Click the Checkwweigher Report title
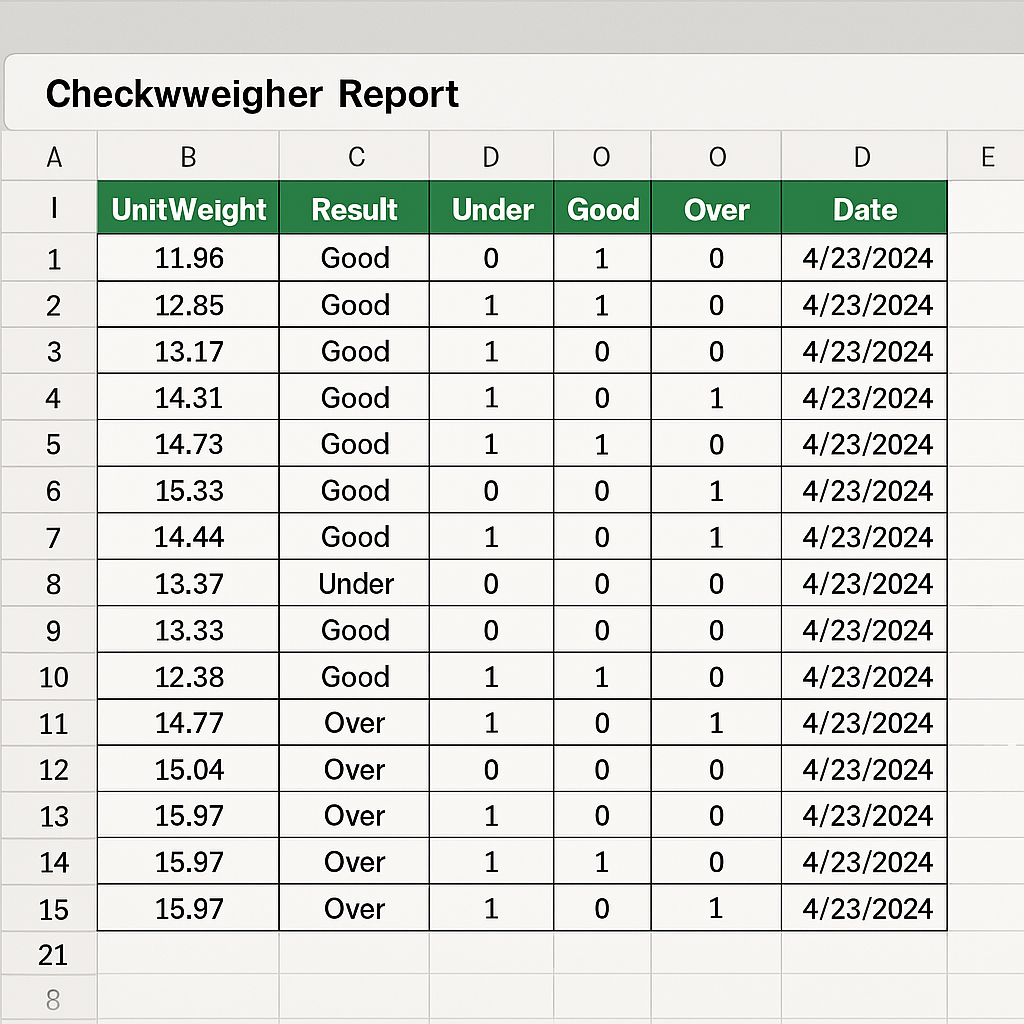Screen dimensions: 1024x1024 coord(251,94)
